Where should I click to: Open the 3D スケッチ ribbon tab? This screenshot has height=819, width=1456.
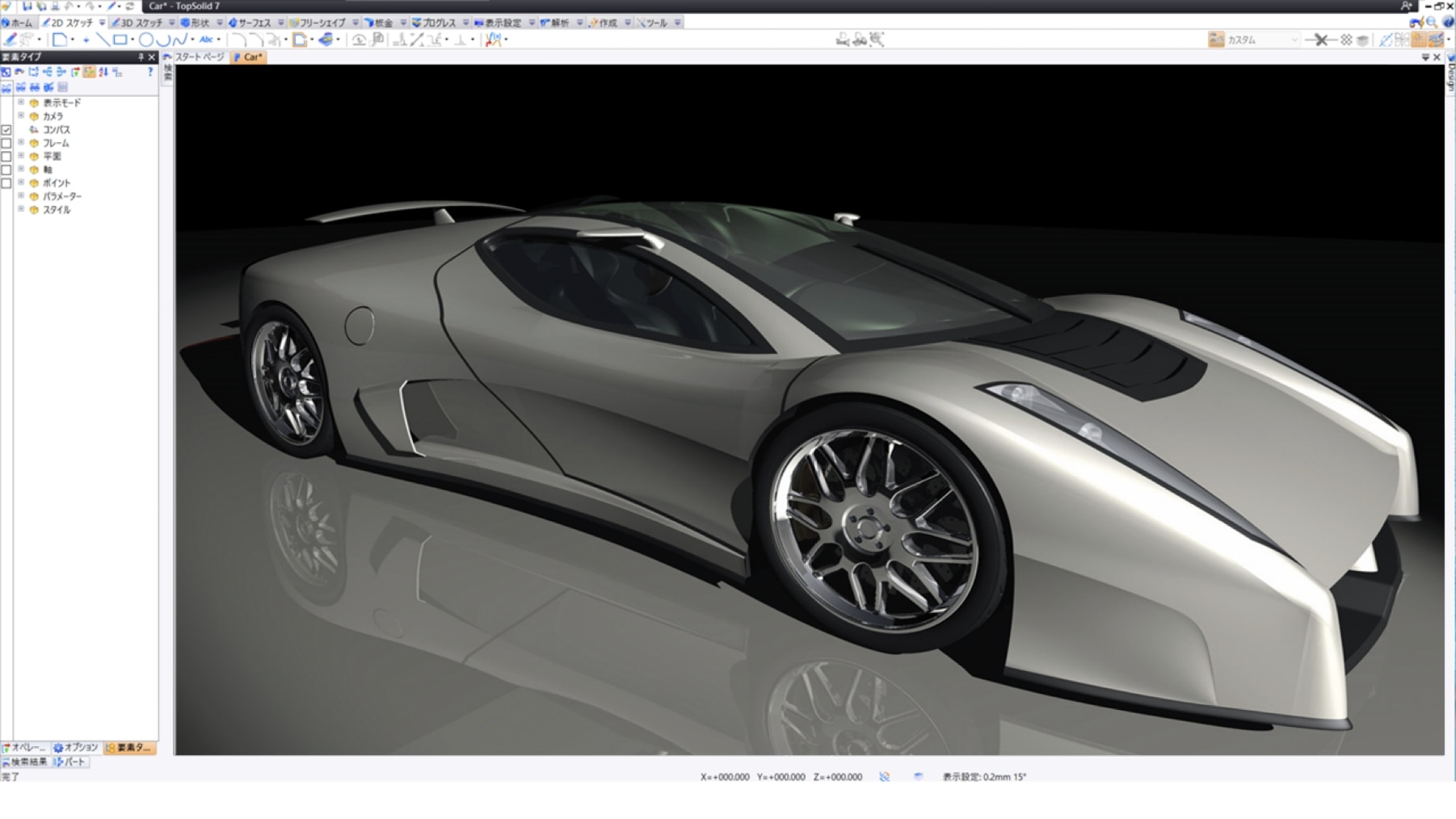tap(141, 23)
